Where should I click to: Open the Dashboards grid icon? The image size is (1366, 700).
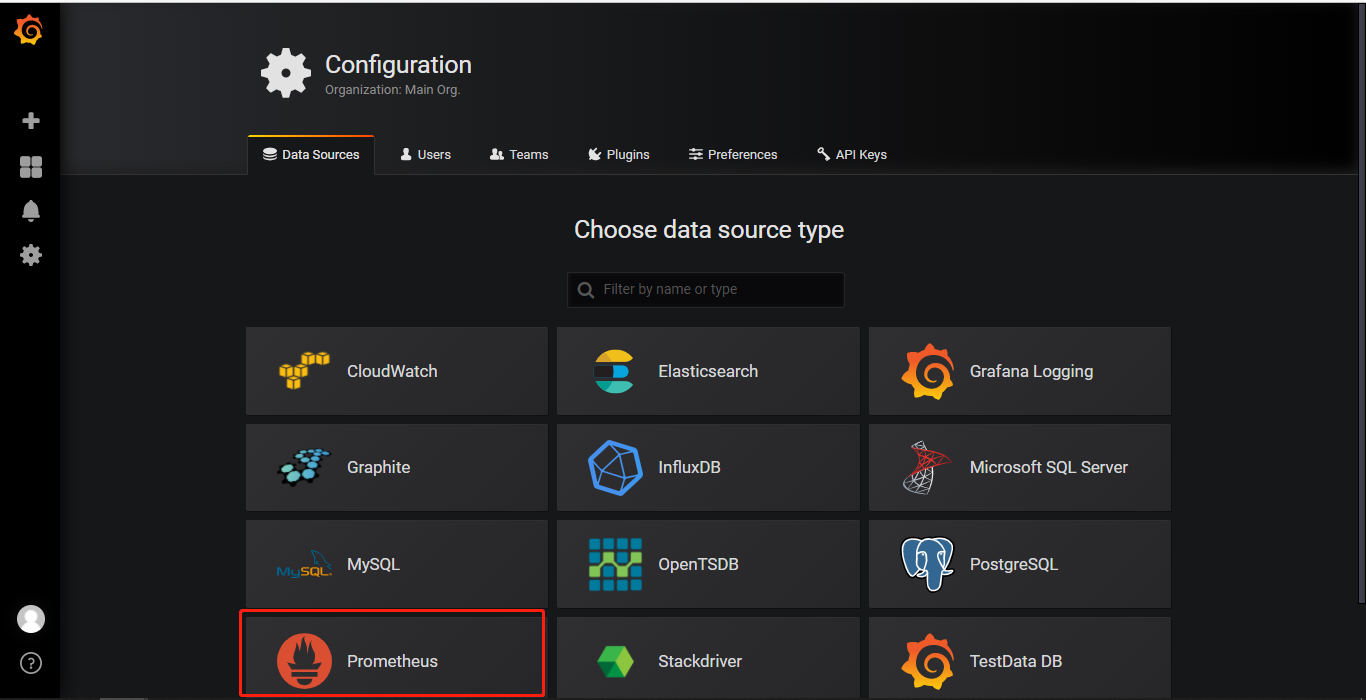click(x=31, y=167)
